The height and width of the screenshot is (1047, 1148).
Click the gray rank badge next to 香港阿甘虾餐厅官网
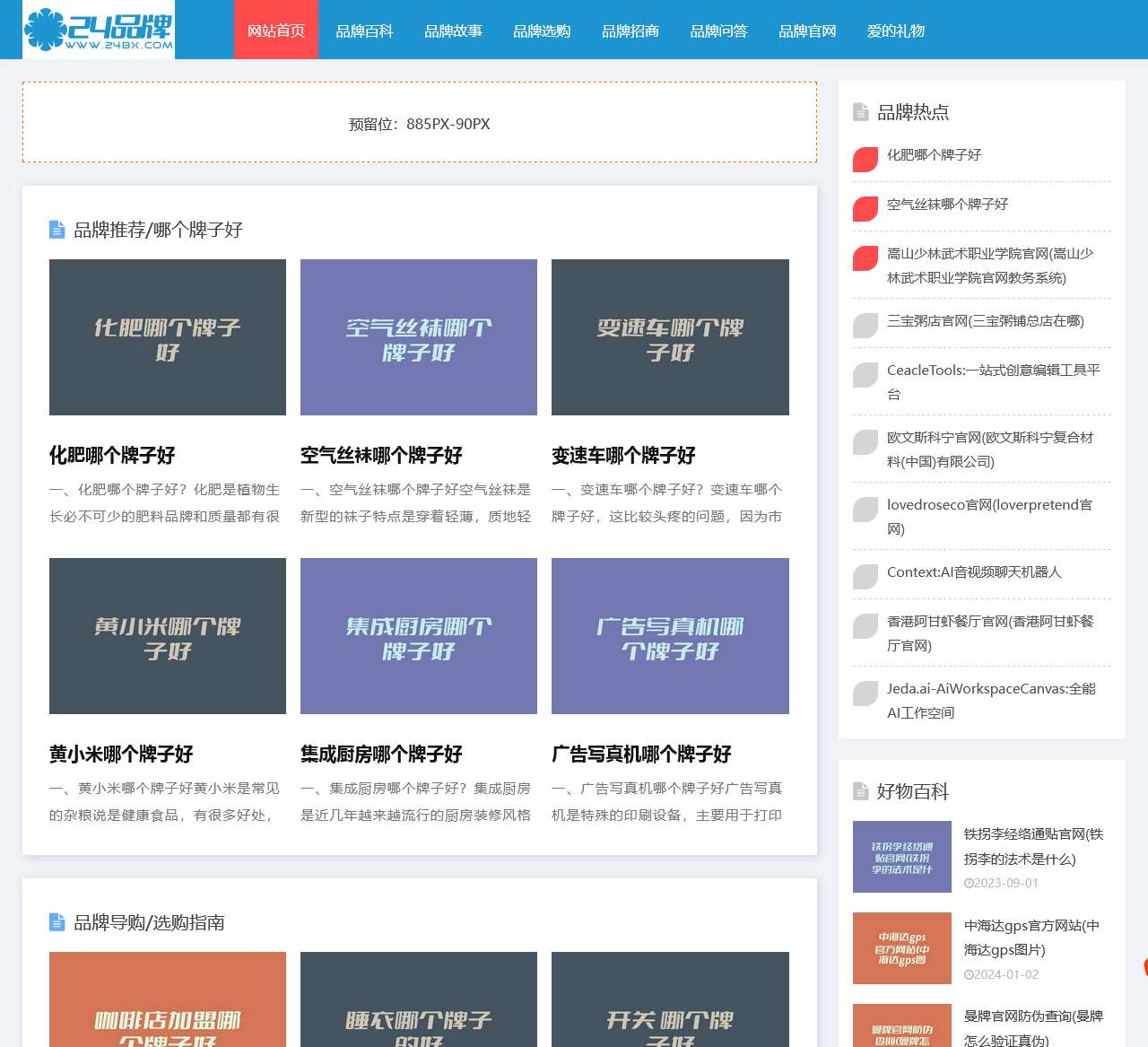click(865, 626)
